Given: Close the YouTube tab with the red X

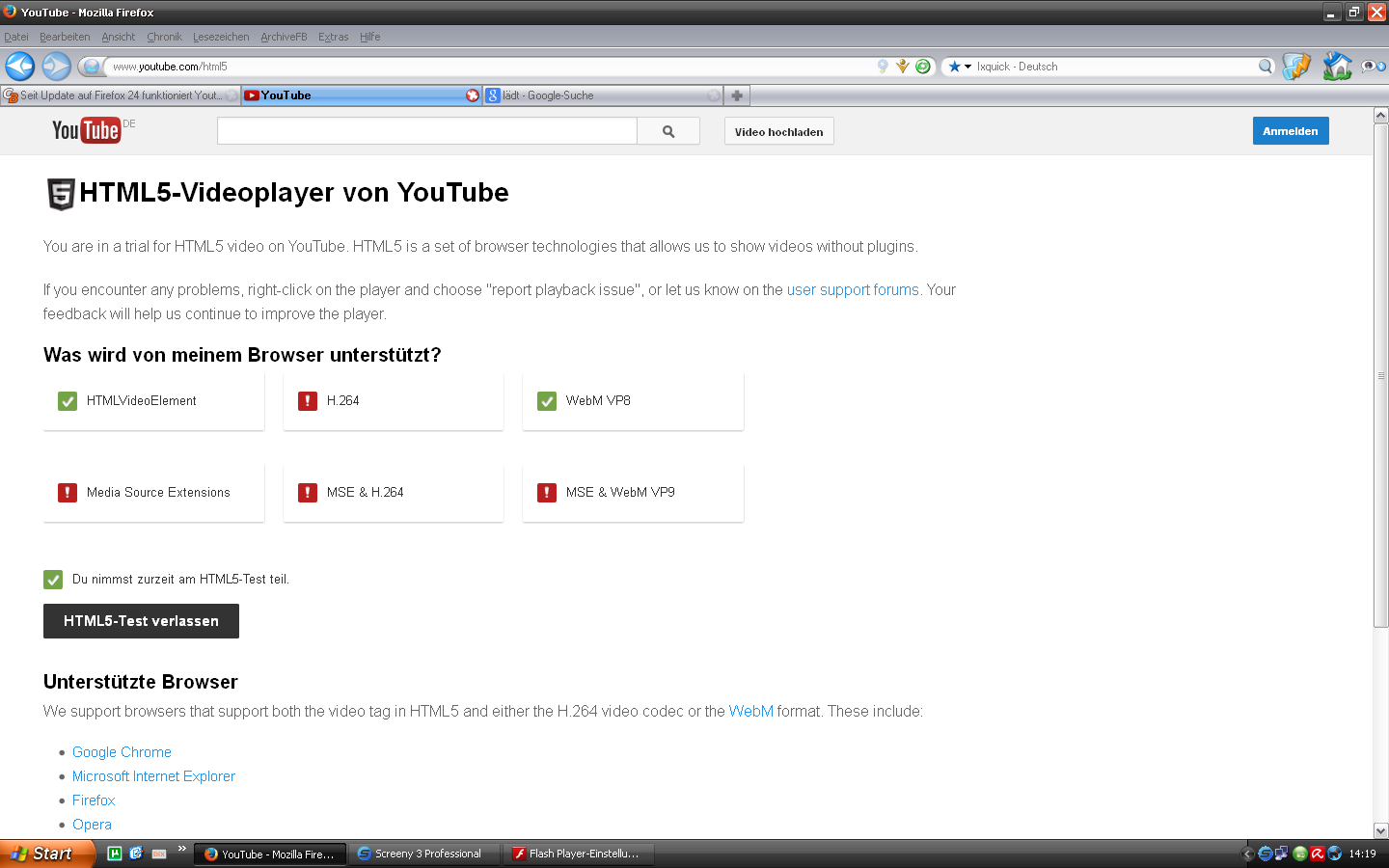Looking at the screenshot, I should click(473, 95).
